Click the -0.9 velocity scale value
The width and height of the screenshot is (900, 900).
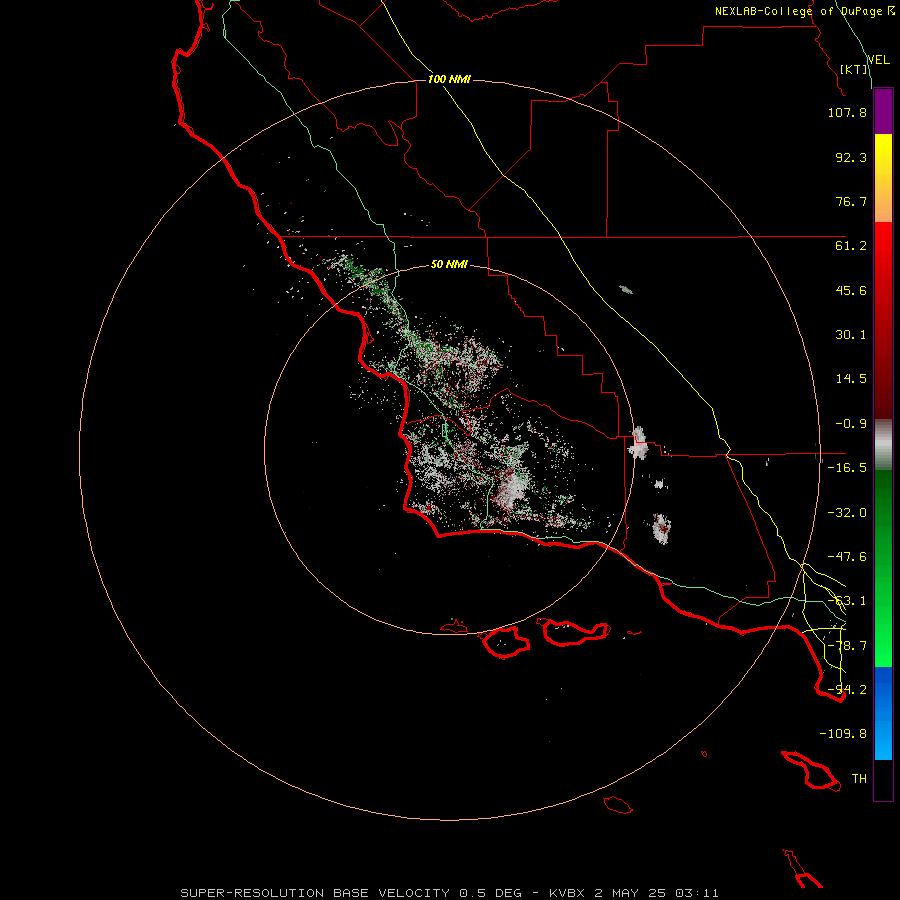point(851,424)
